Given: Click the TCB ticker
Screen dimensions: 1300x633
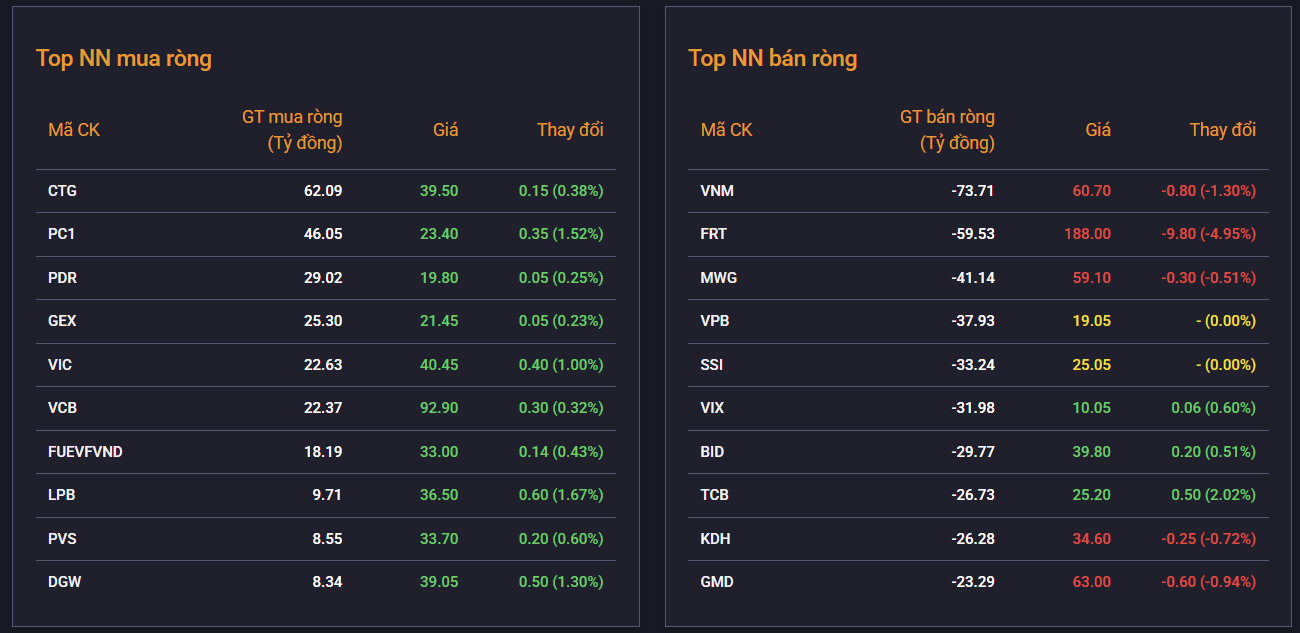Looking at the screenshot, I should (715, 495).
